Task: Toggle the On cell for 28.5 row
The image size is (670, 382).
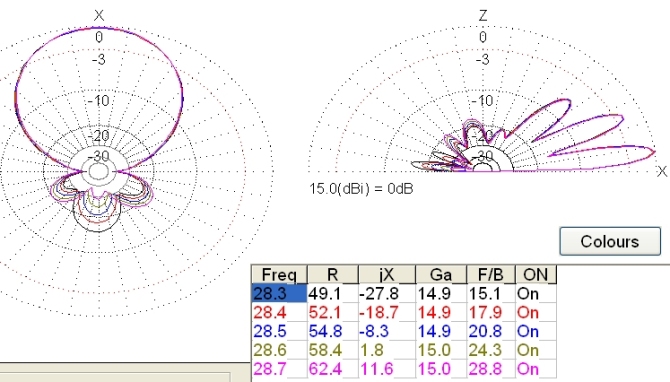Action: click(536, 331)
